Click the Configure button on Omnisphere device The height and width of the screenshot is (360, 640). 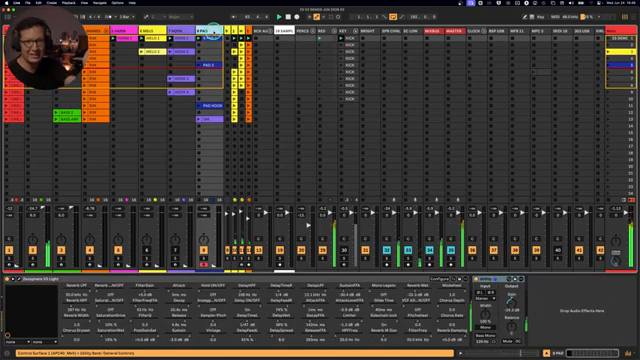tap(439, 279)
